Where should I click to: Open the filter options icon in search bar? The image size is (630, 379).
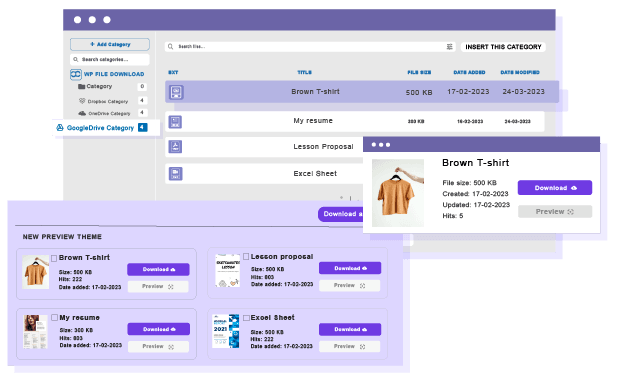[x=450, y=47]
